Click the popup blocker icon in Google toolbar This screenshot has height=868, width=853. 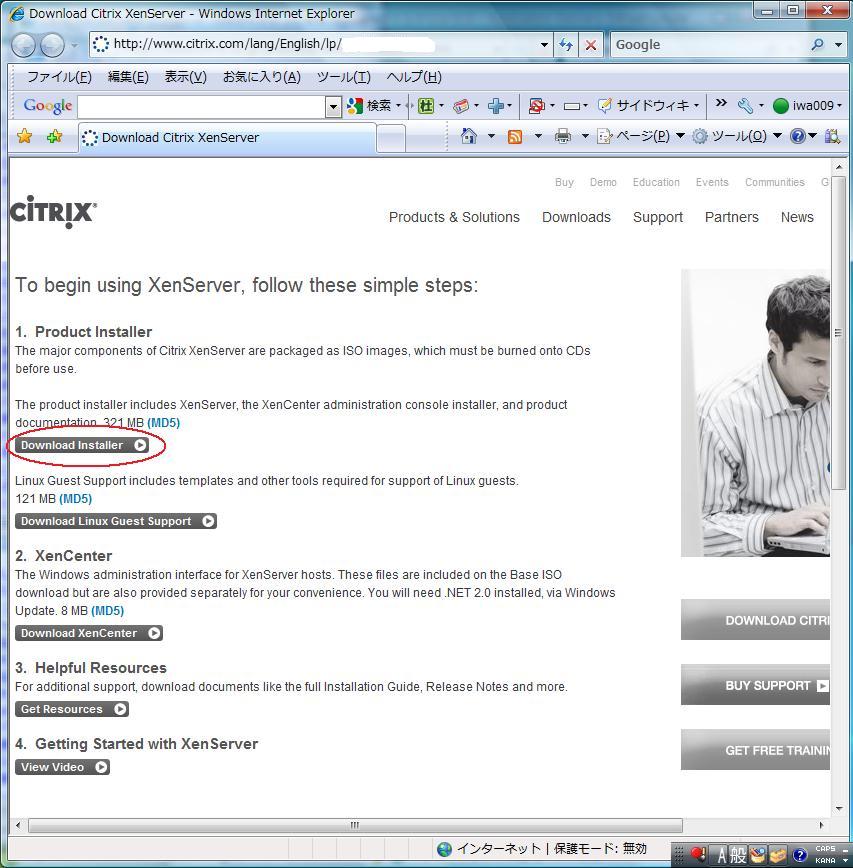(x=536, y=105)
